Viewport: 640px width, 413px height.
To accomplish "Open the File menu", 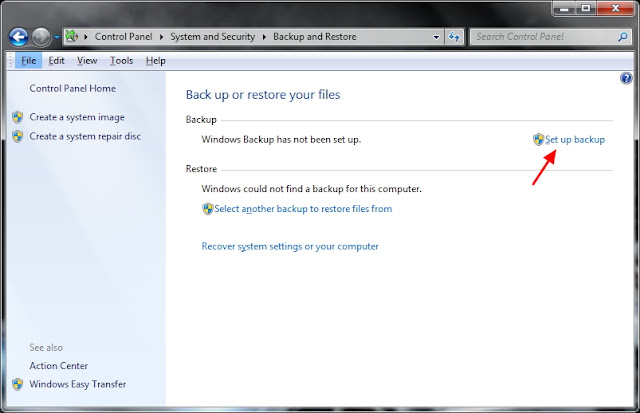I will (x=29, y=61).
